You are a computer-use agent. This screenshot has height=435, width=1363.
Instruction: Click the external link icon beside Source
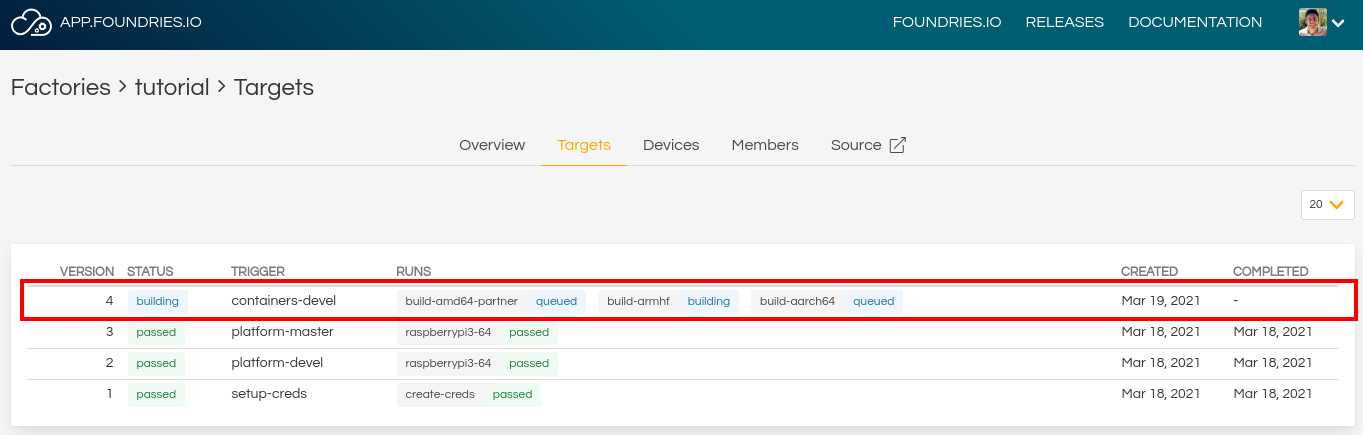pyautogui.click(x=898, y=145)
